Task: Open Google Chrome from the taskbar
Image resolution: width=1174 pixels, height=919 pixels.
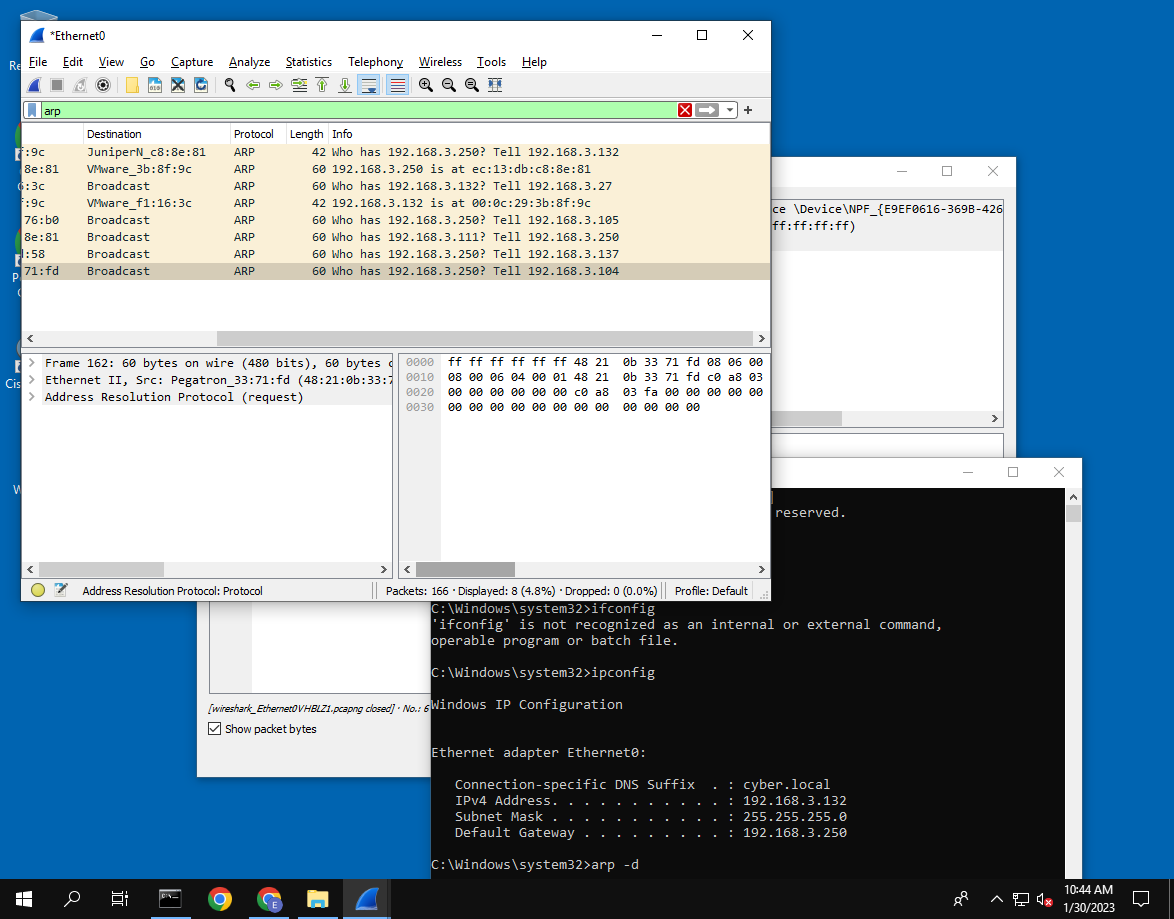Action: tap(219, 899)
